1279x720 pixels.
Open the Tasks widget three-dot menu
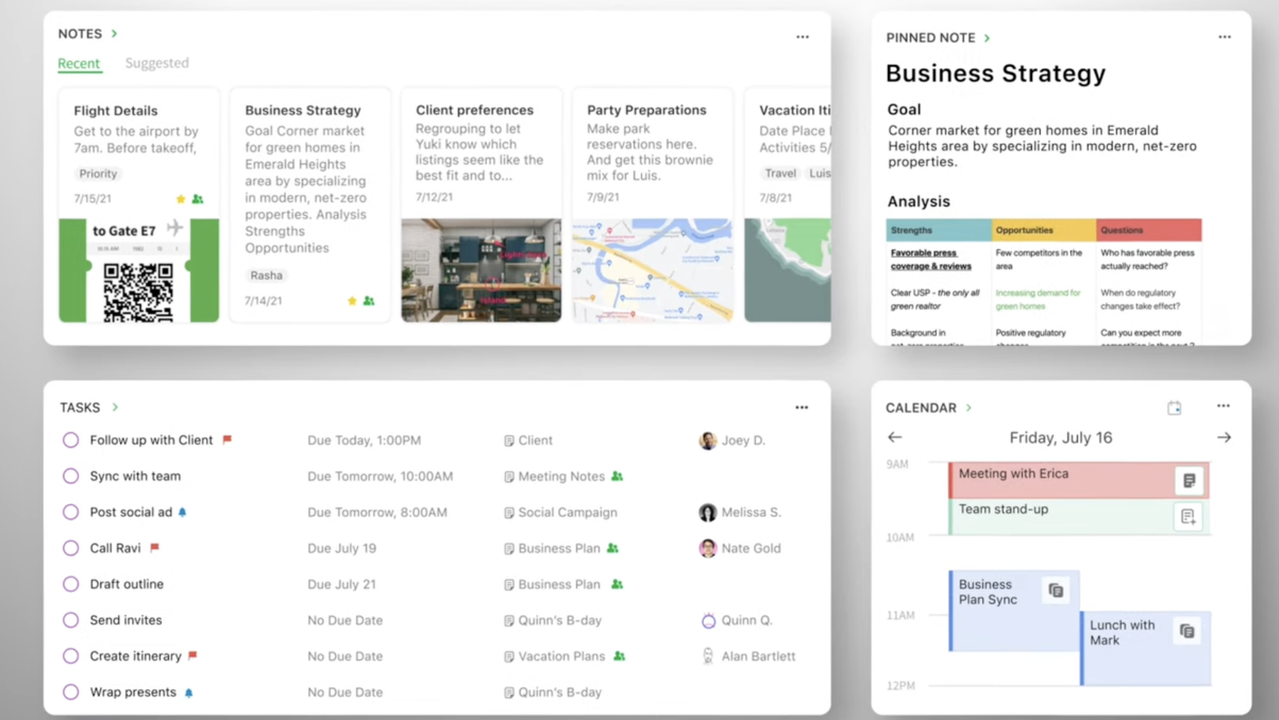coord(801,408)
